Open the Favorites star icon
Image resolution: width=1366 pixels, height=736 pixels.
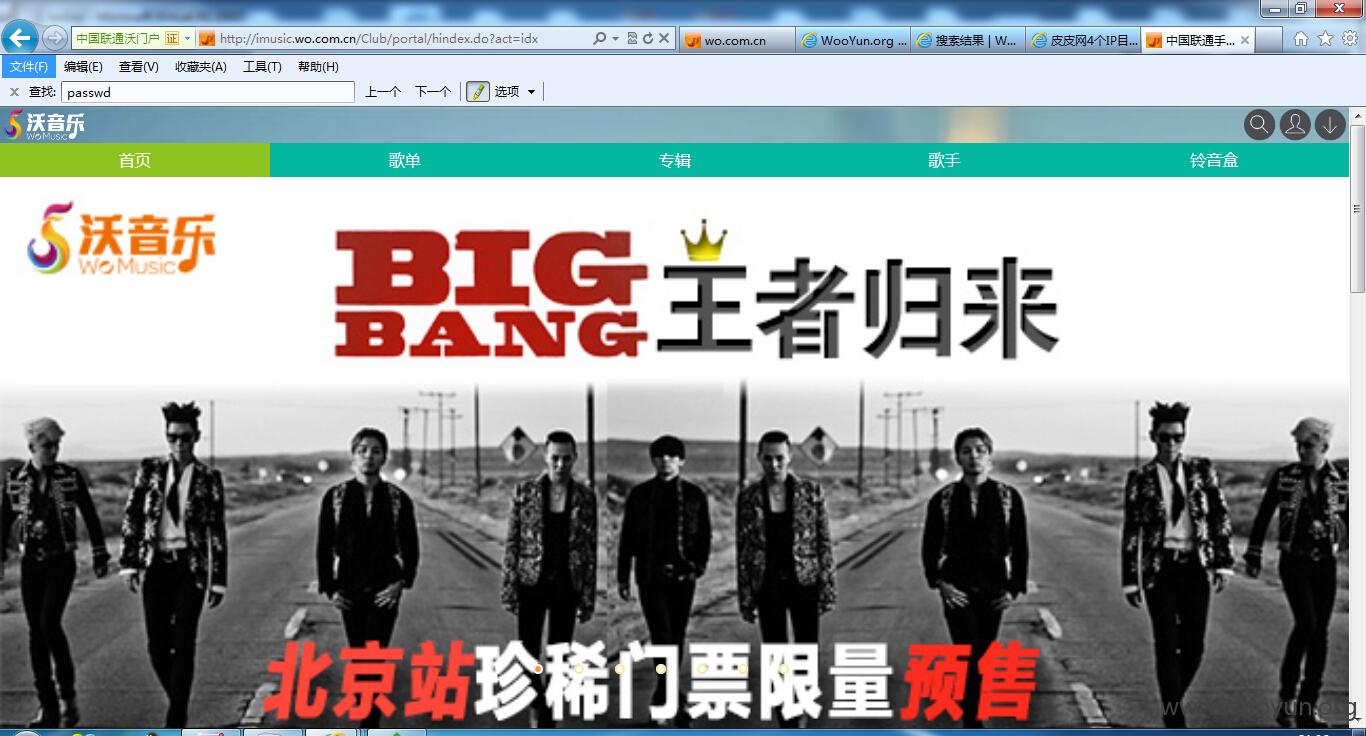click(1325, 38)
